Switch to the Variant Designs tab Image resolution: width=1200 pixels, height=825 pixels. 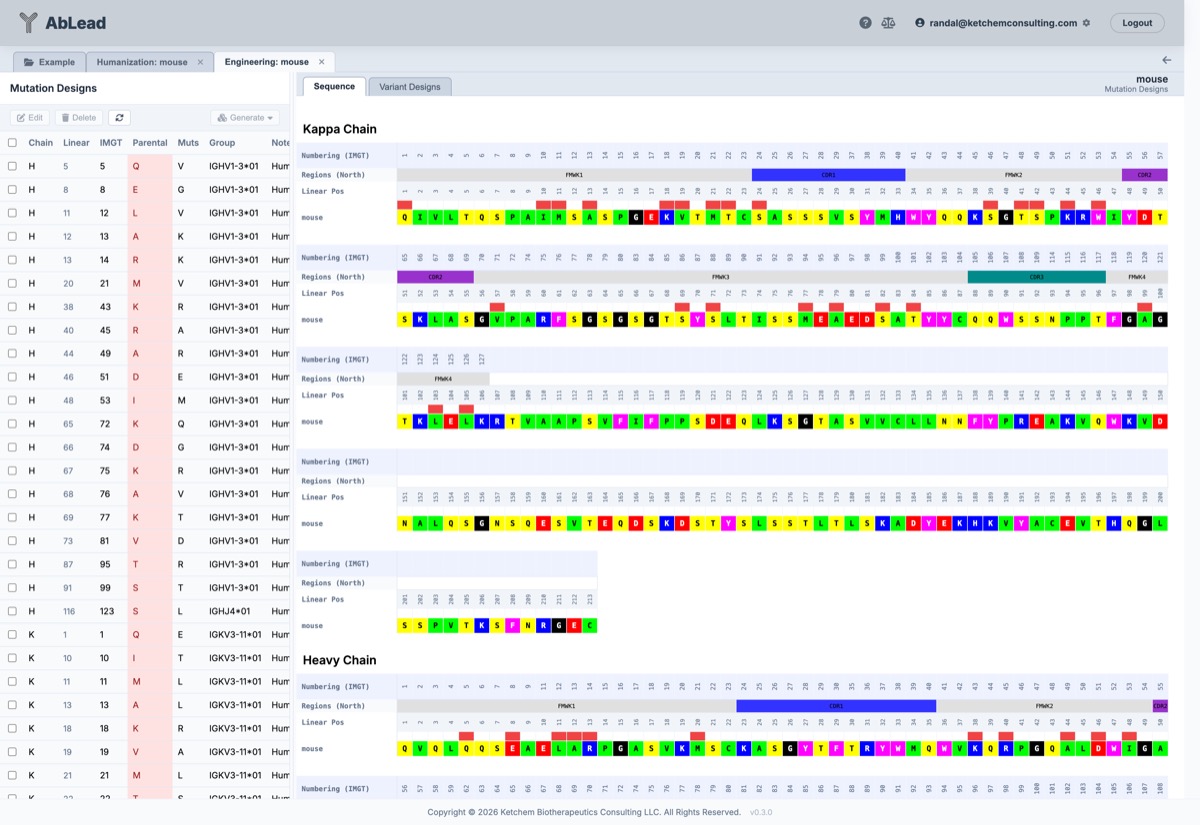(x=410, y=87)
